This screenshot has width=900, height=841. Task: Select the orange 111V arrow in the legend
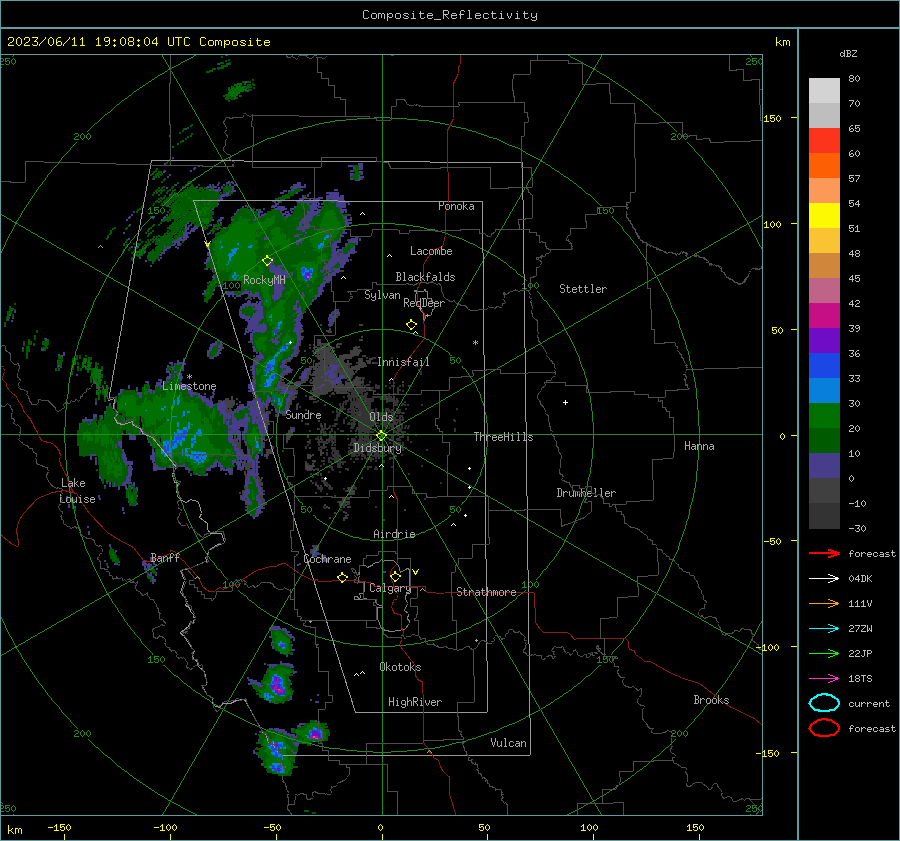point(824,603)
